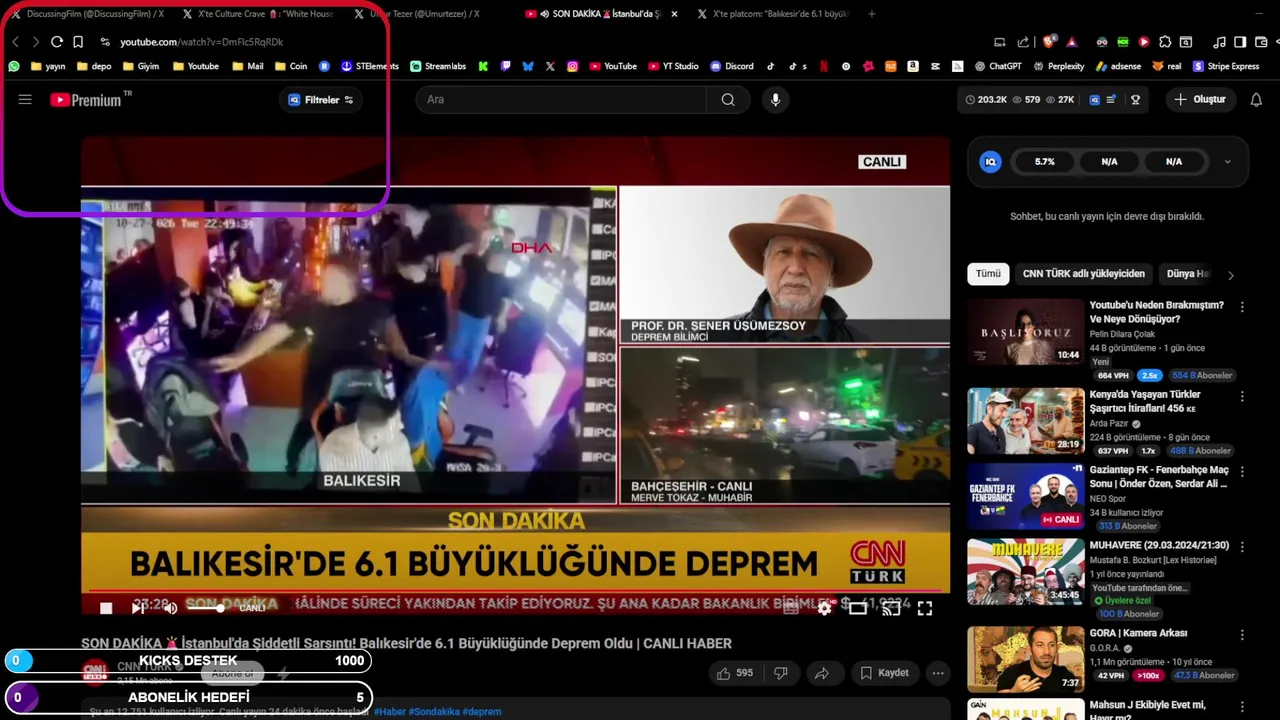Open the Instagram bookmark icon
Image resolution: width=1280 pixels, height=720 pixels.
573,66
